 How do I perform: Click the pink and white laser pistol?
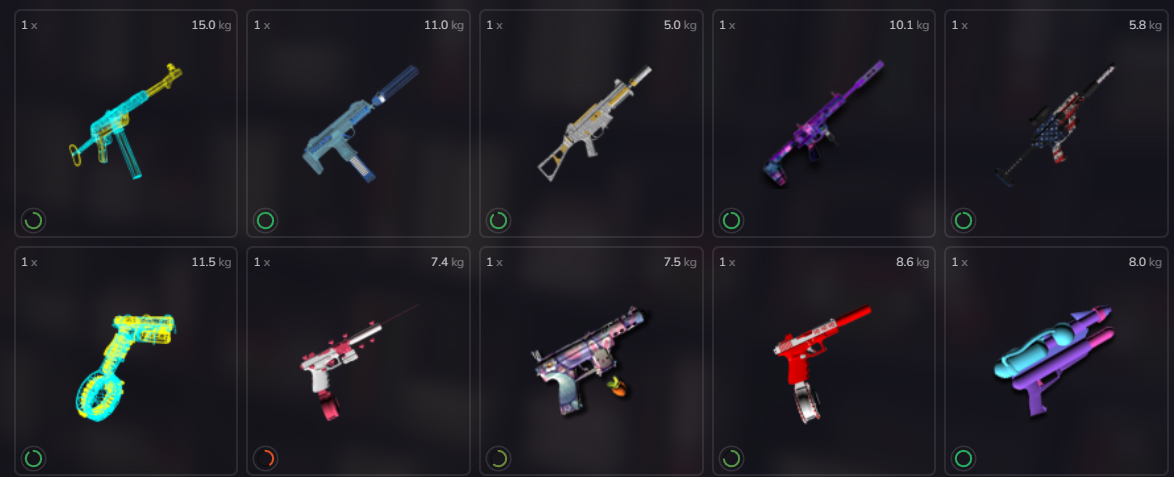tap(358, 362)
